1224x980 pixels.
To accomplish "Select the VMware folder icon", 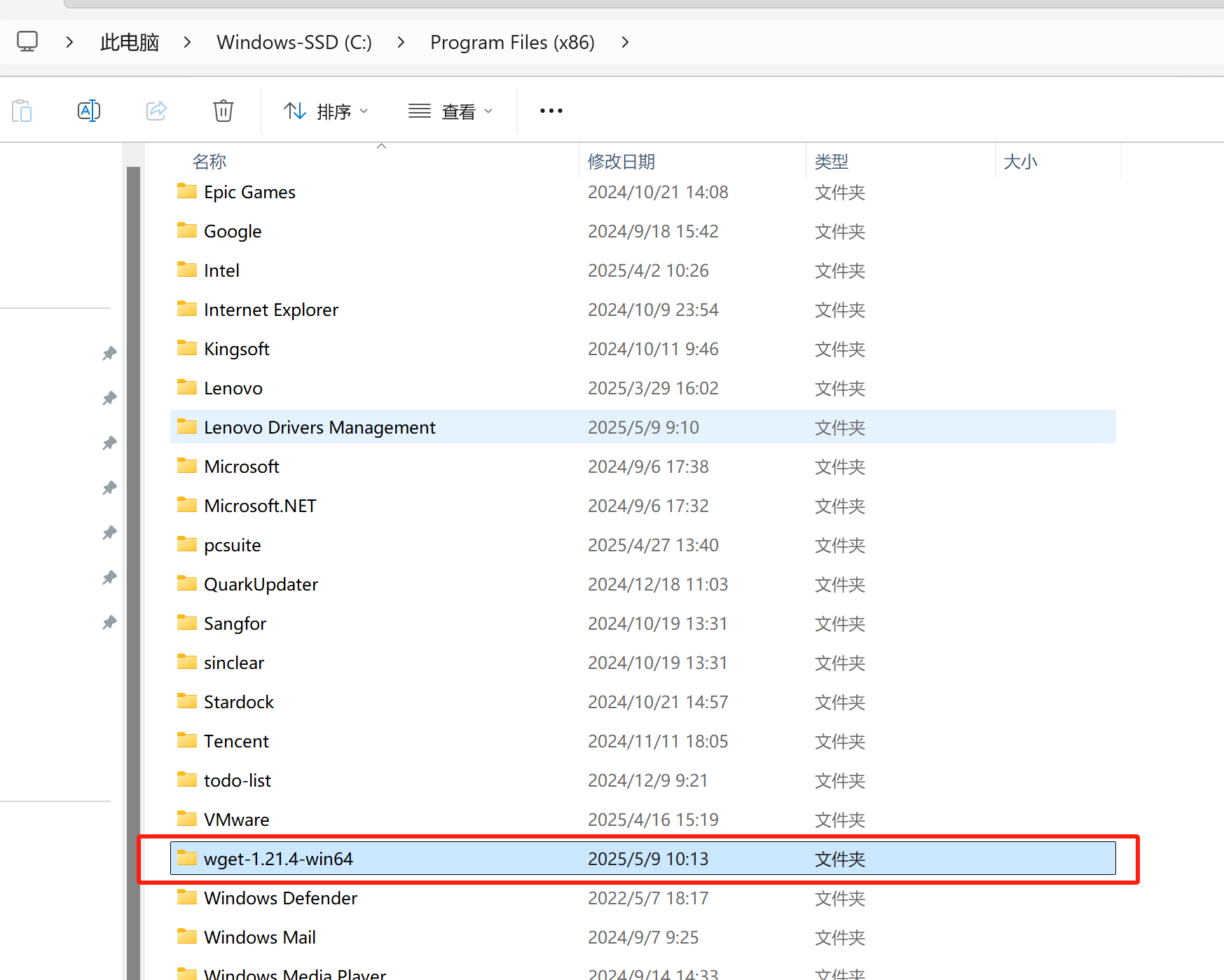I will tap(187, 819).
